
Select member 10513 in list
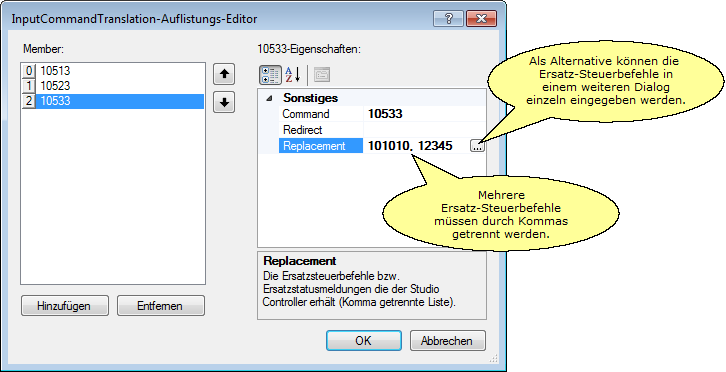(113, 71)
